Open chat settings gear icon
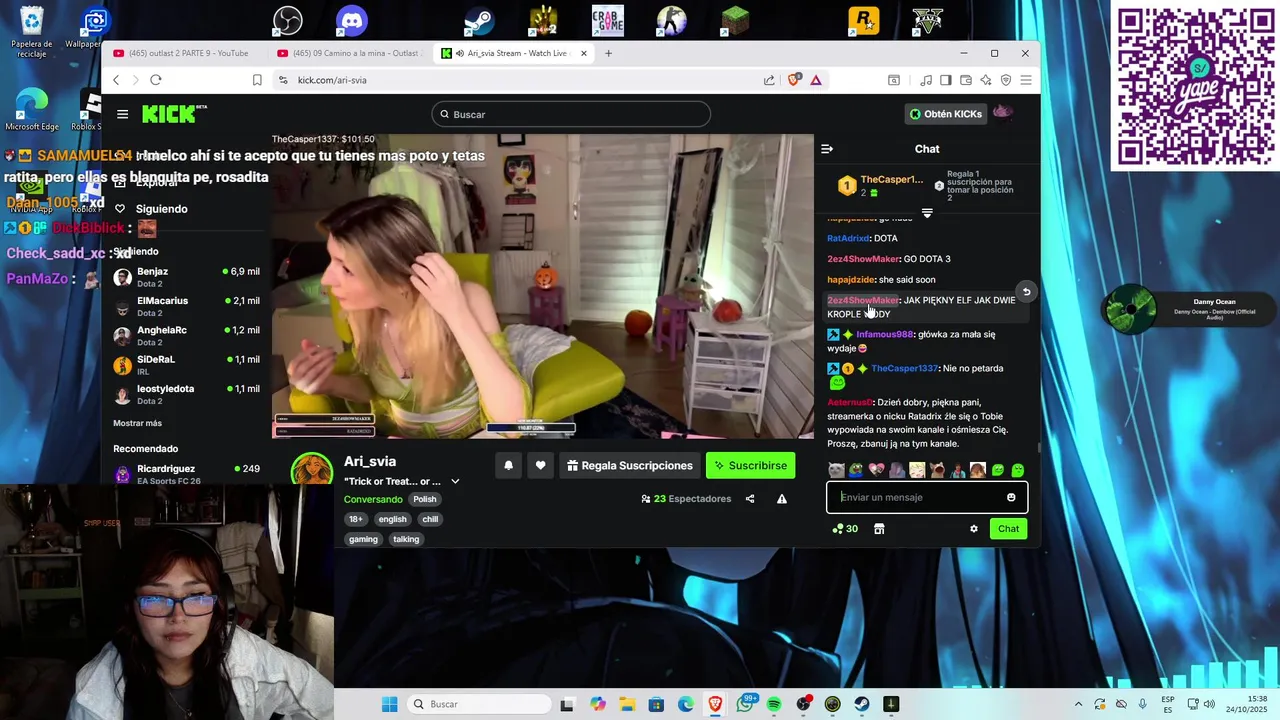Screen dimensions: 1280x720 (973, 529)
